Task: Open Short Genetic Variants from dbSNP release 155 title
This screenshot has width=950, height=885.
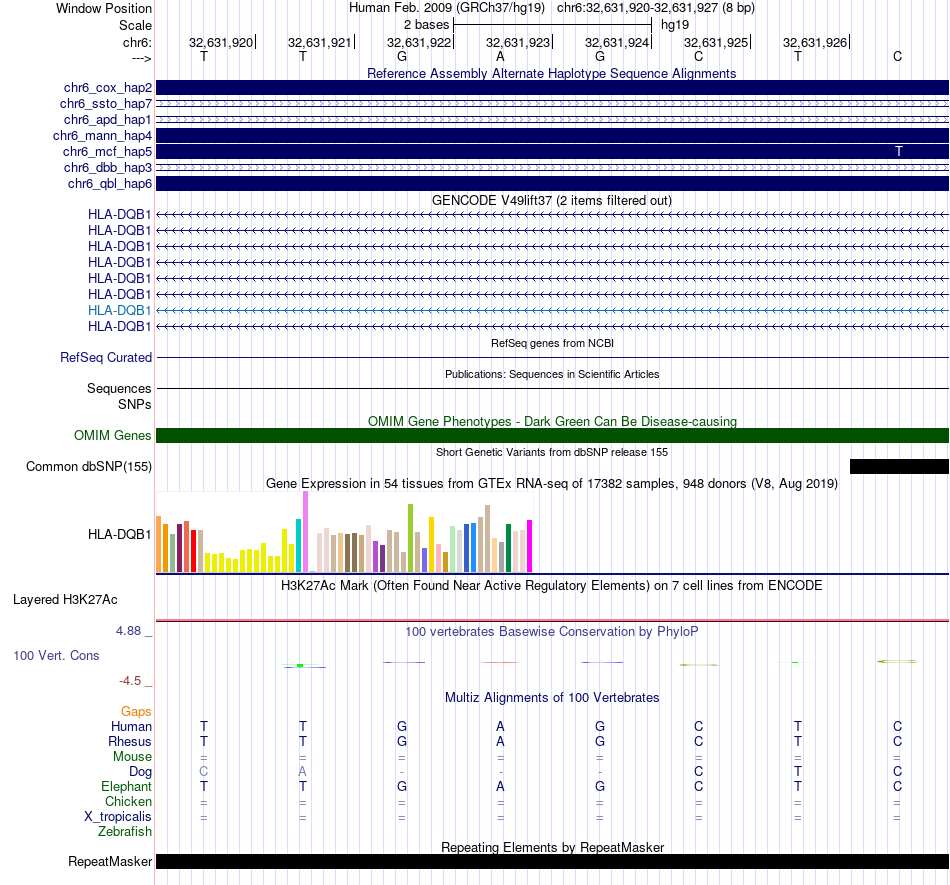Action: pyautogui.click(x=552, y=452)
